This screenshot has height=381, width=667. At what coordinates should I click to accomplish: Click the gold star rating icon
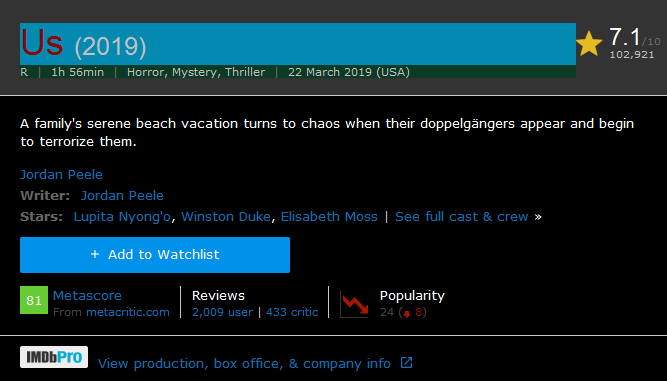pos(589,43)
